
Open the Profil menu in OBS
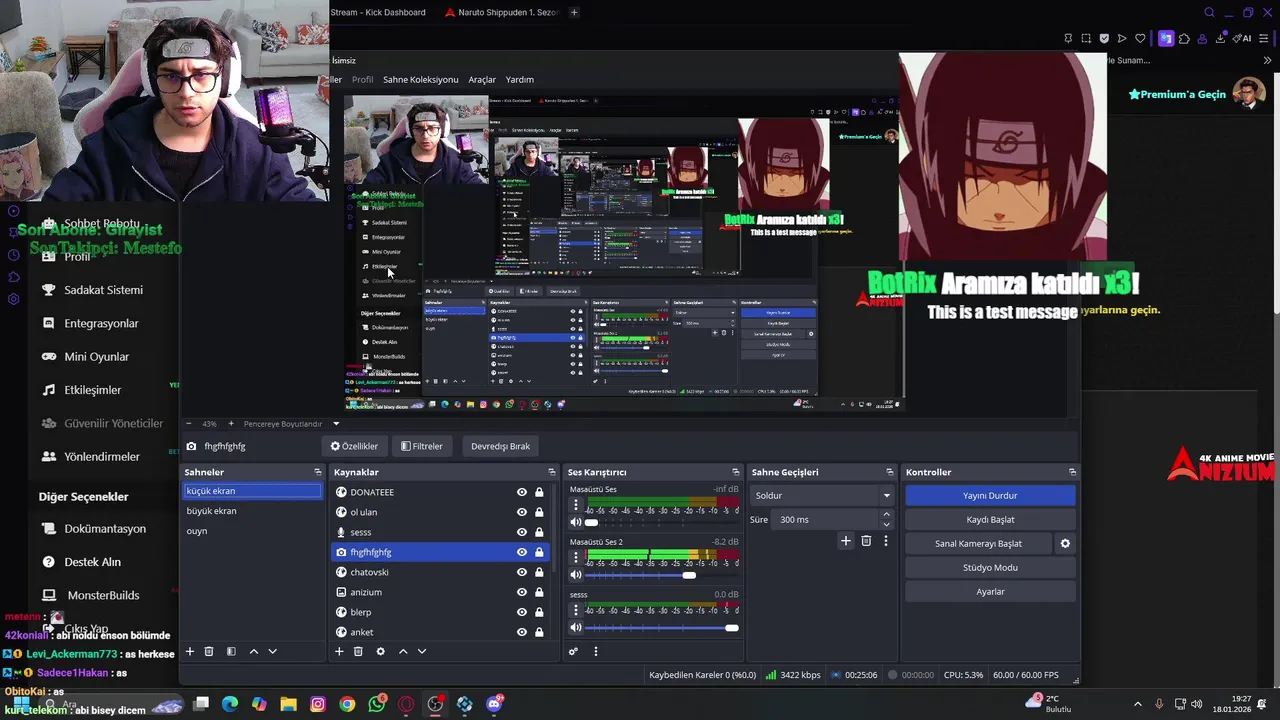[x=362, y=80]
